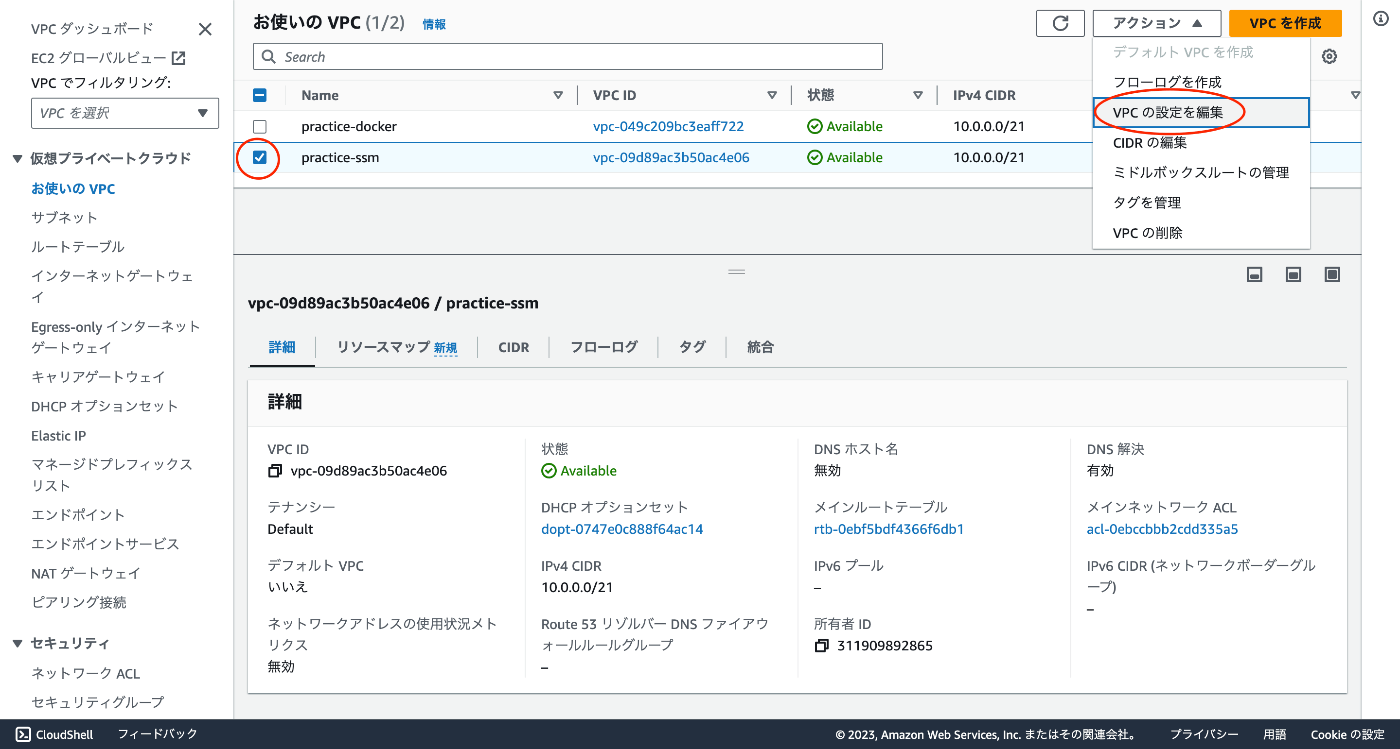Open vpc-09d89ac3b50ac4e06 link in table
This screenshot has height=749, width=1400.
click(671, 158)
